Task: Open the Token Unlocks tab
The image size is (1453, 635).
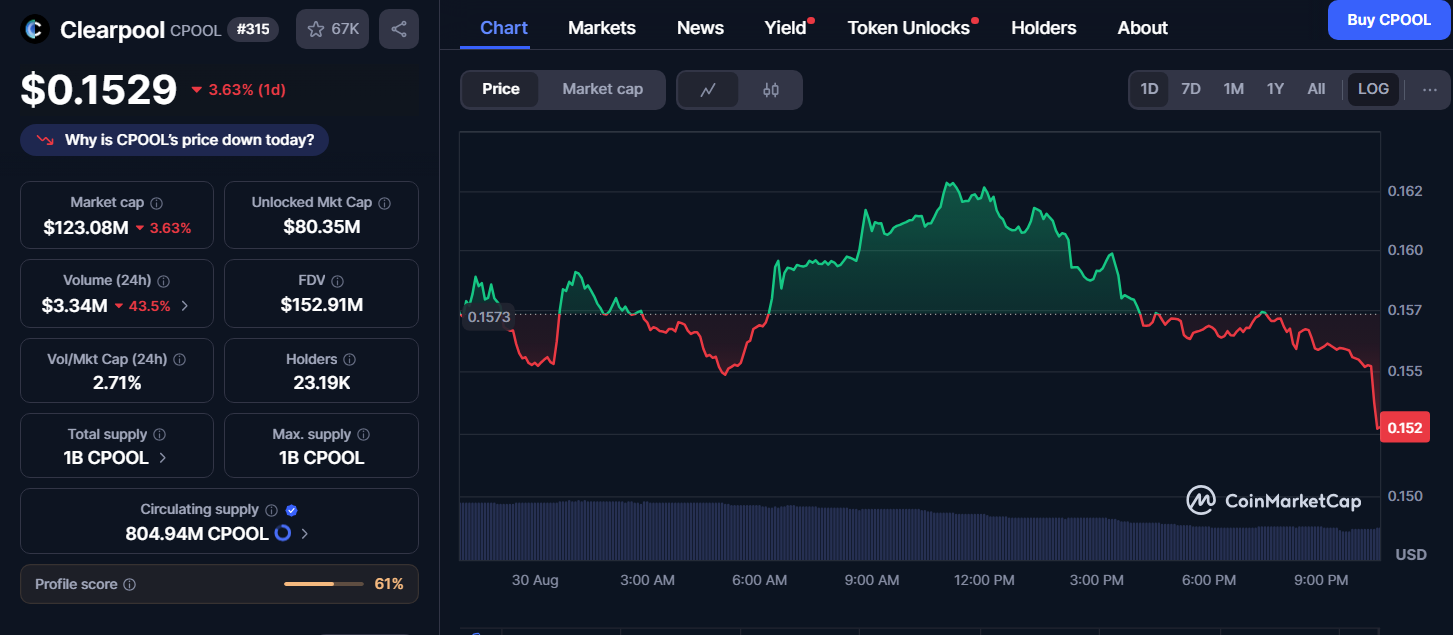Action: (909, 28)
